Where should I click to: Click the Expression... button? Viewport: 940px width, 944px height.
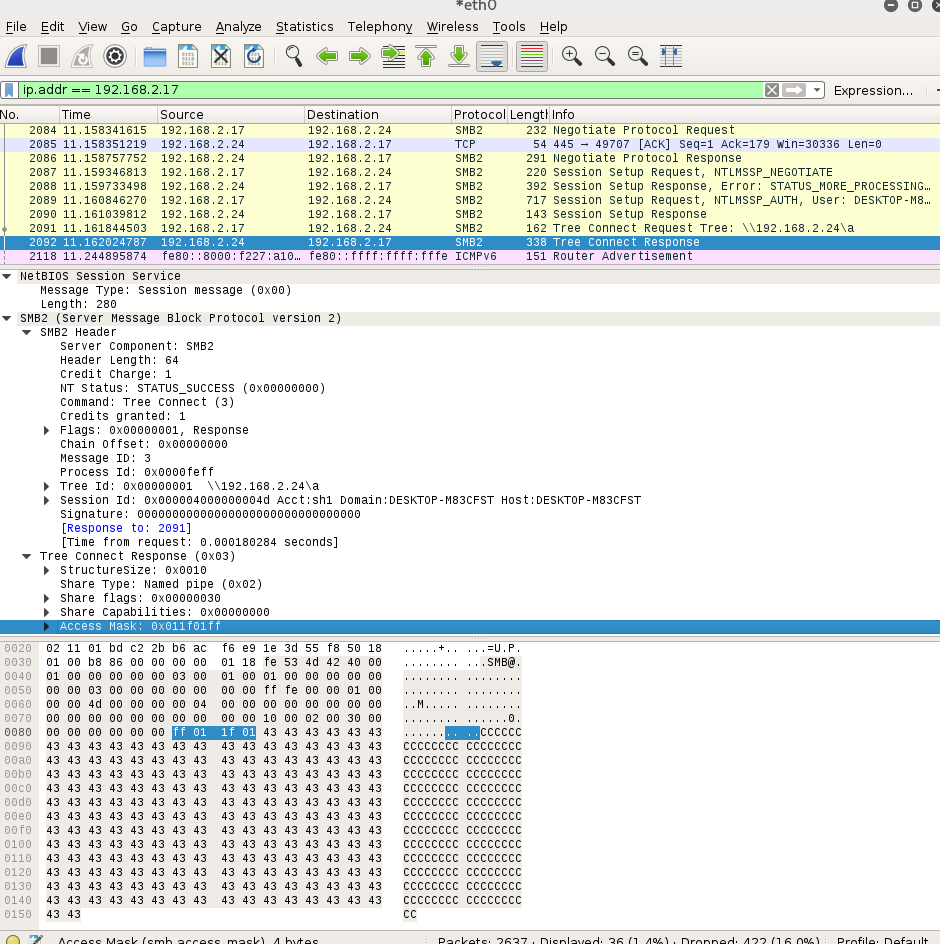point(873,90)
